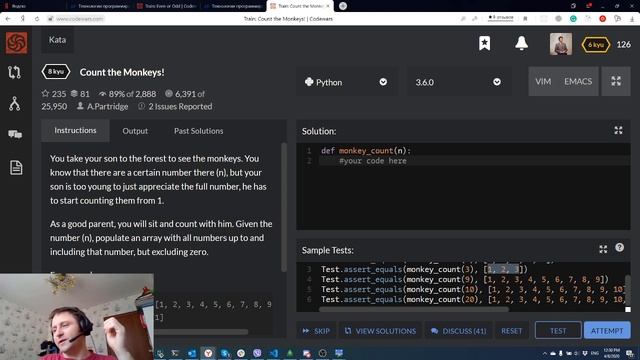Expand the Solution editor panel

tap(618, 130)
